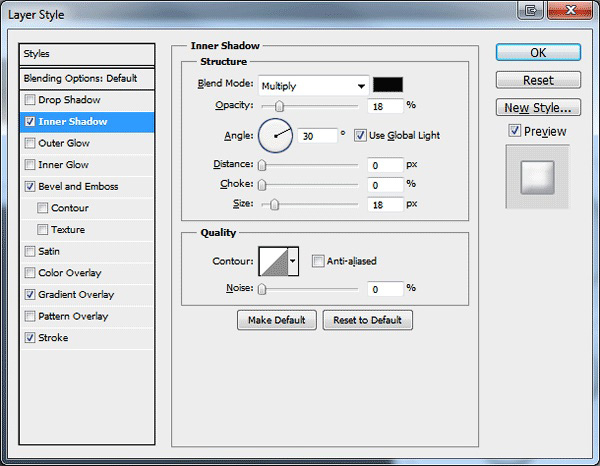Open the Styles section in the list
Viewport: 600px width, 466px height.
pyautogui.click(x=87, y=54)
